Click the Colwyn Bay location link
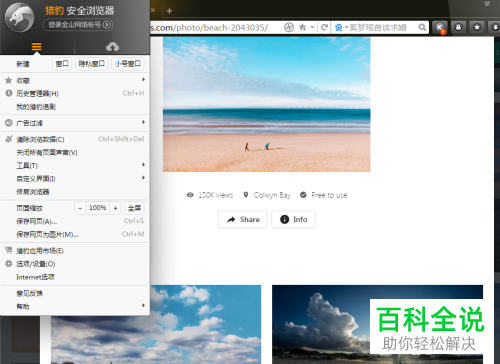Viewport: 500px width, 364px height. pyautogui.click(x=272, y=195)
